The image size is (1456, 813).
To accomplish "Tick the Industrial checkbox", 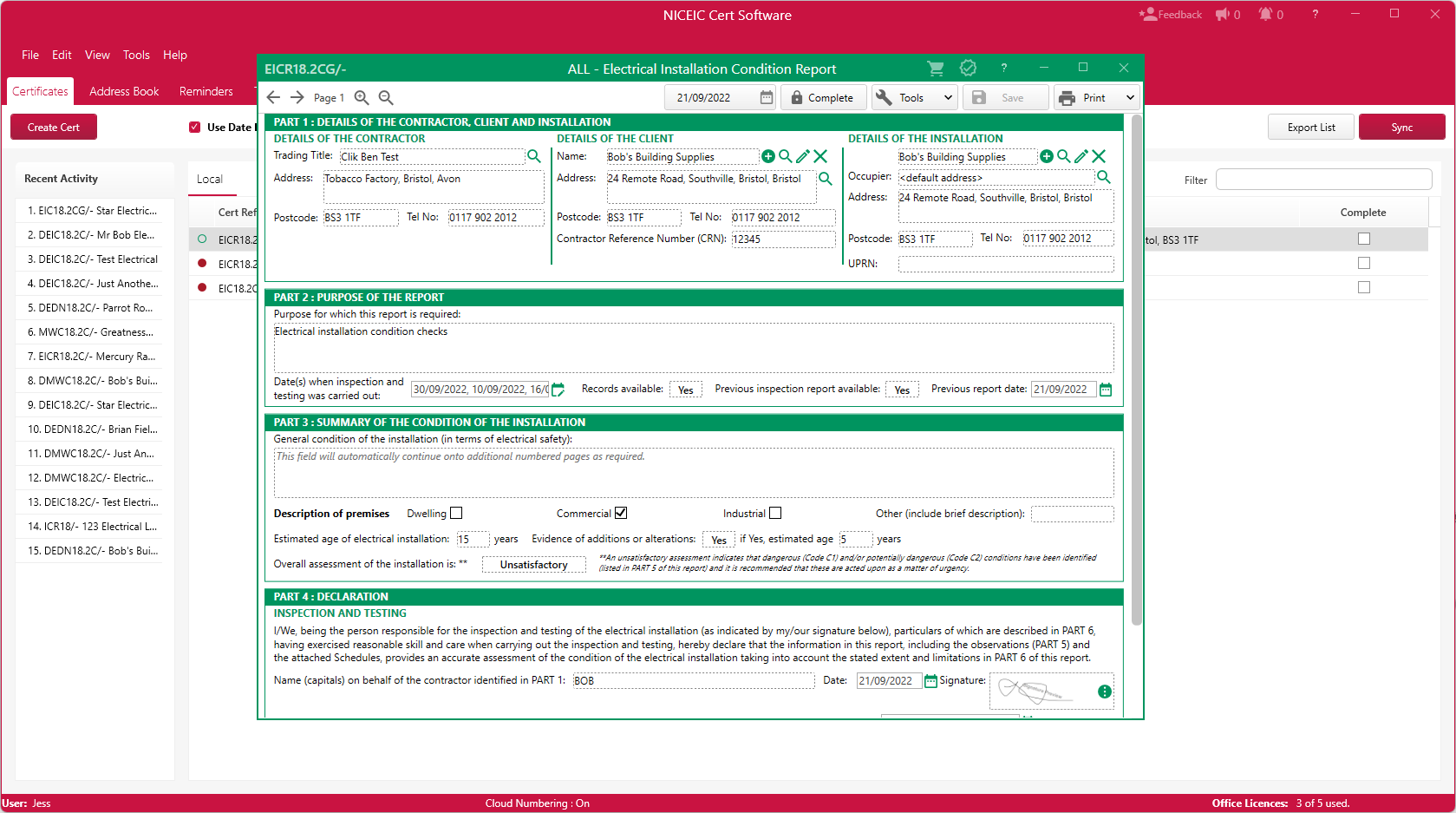I will pyautogui.click(x=775, y=513).
